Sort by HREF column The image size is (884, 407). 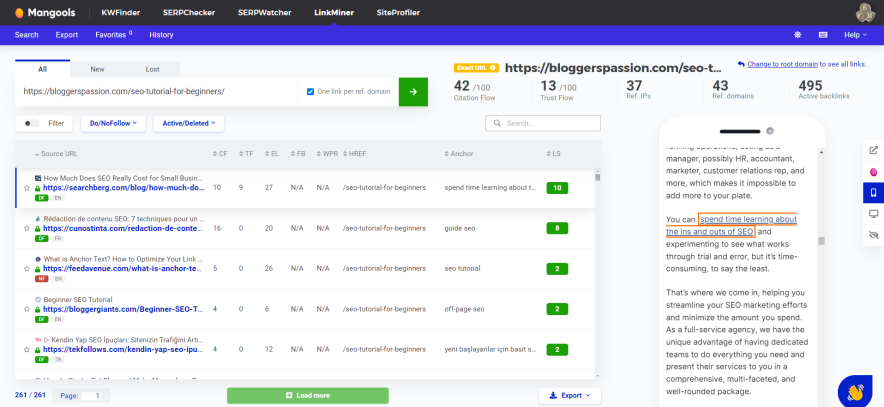[x=355, y=154]
